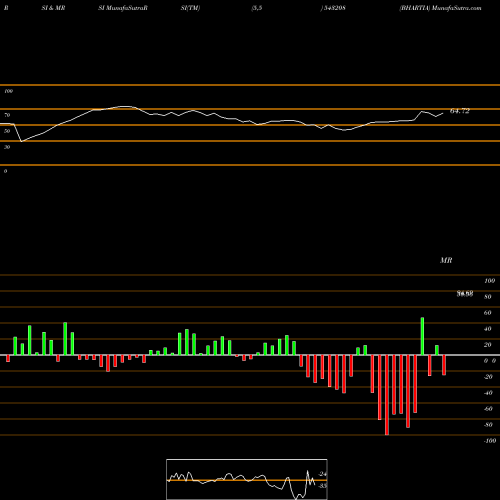Image resolution: width=500 pixels, height=500 pixels.
Task: Click the 40 axis label on the histogram
Action: pyautogui.click(x=487, y=329)
